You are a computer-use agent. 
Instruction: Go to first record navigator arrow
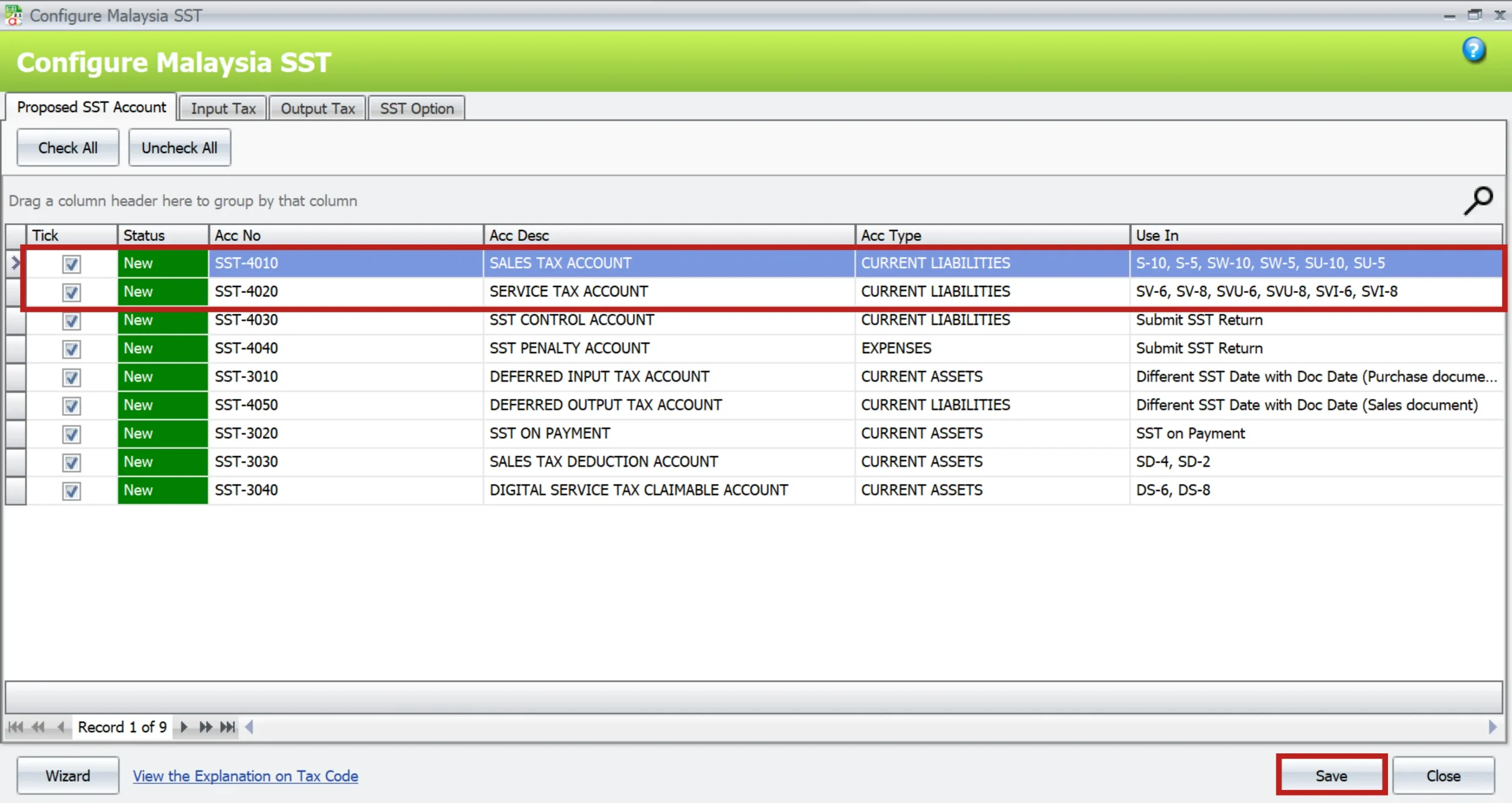coord(15,727)
